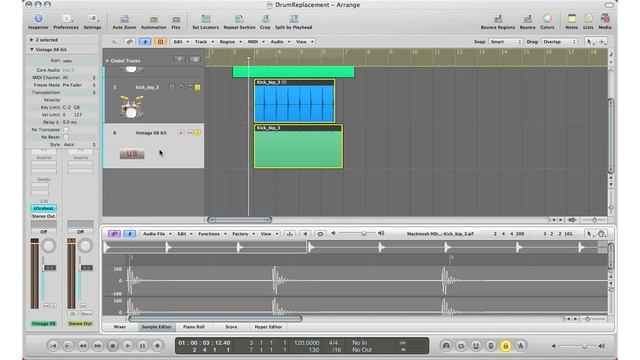Click the Bounce toolbar icon

527,19
